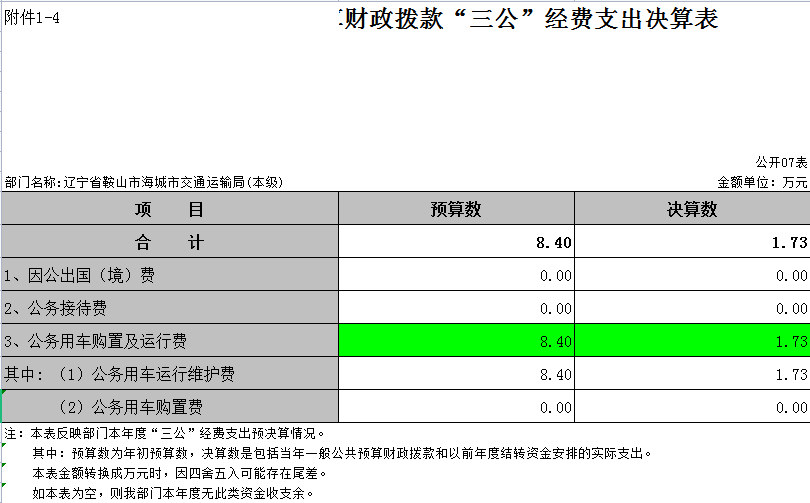Image resolution: width=810 pixels, height=503 pixels.
Task: Click the '1、因公出国（境）费' row label
Action: click(170, 275)
